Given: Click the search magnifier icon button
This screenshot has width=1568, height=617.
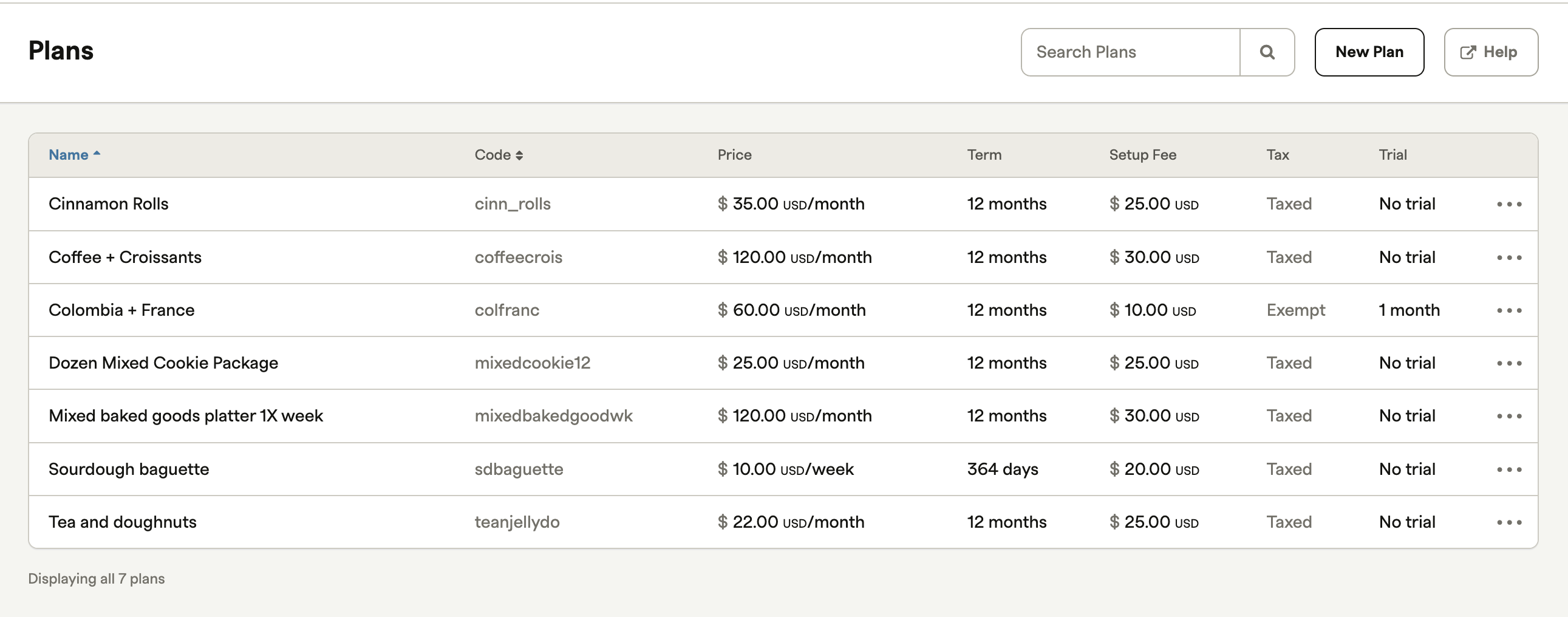Looking at the screenshot, I should tap(1267, 52).
